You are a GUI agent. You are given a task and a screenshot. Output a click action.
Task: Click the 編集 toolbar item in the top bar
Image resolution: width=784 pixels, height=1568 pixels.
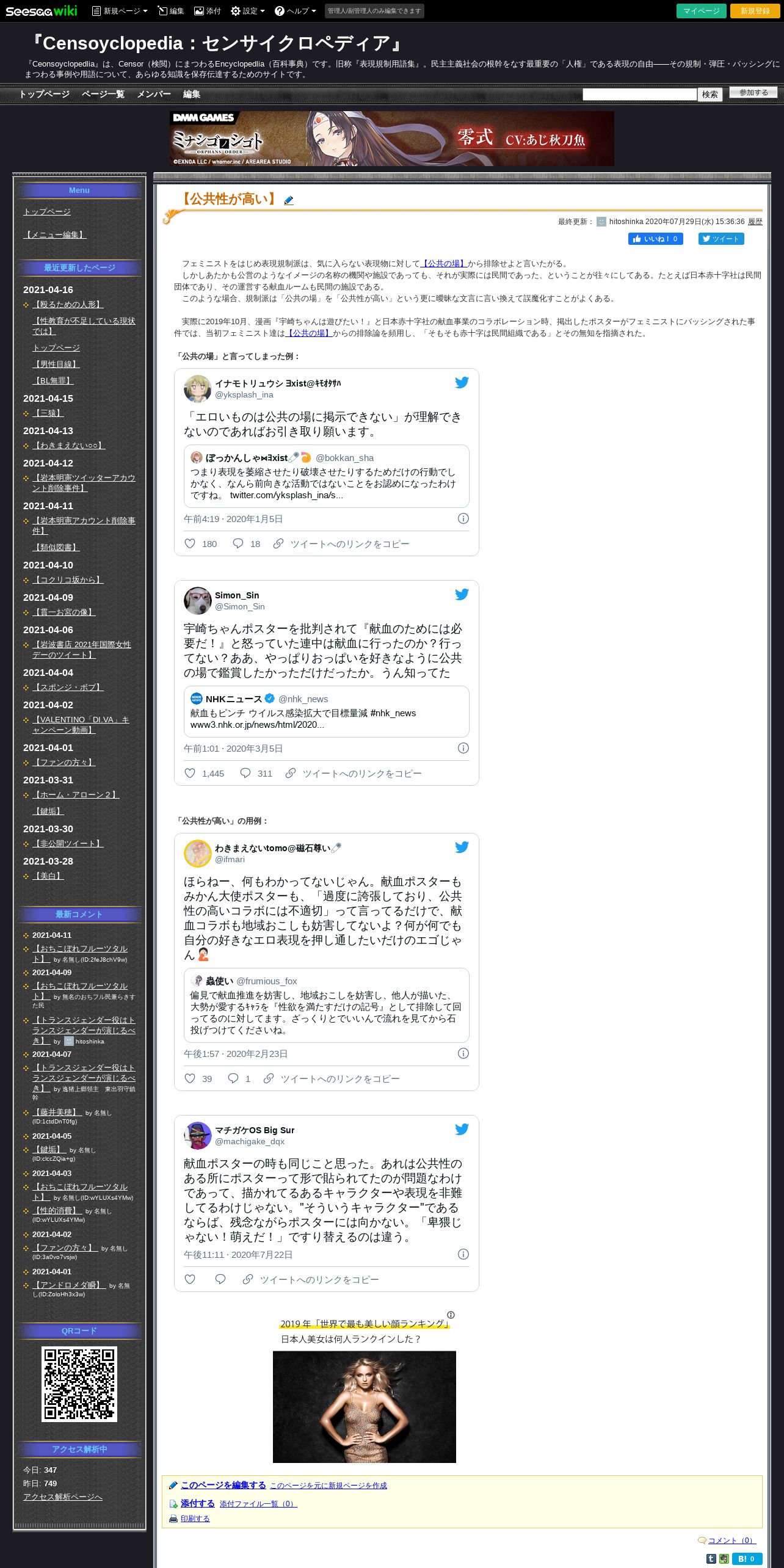click(171, 11)
